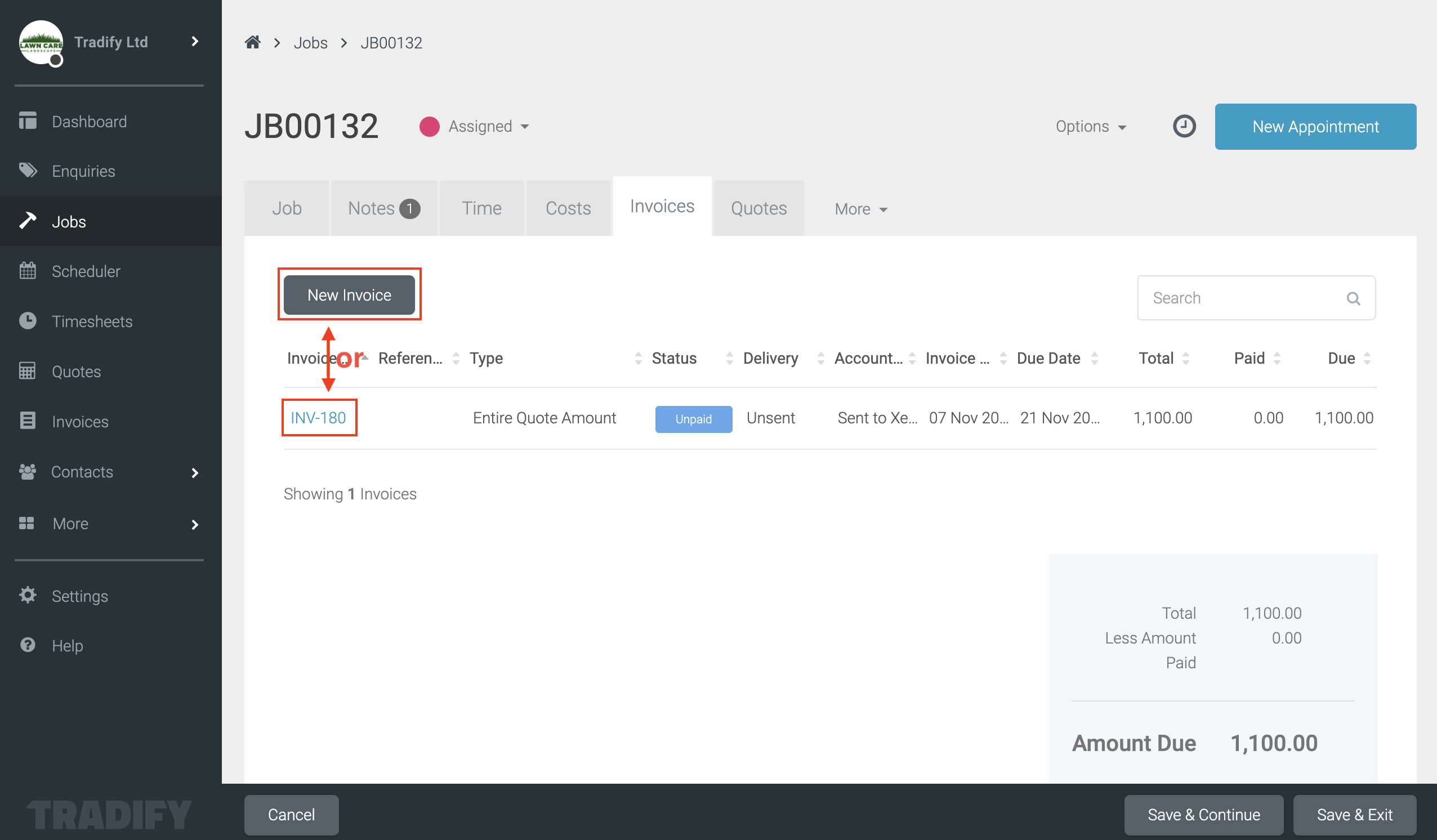The height and width of the screenshot is (840, 1437).
Task: Click the home breadcrumb icon
Action: click(253, 42)
